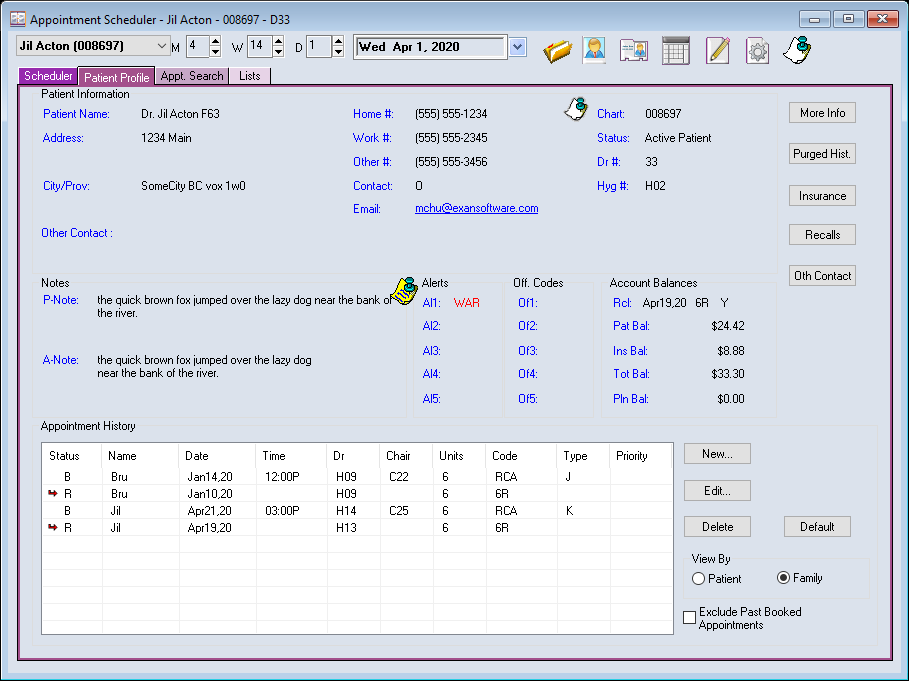Click the pinned note icon beside Chart
The width and height of the screenshot is (909, 681).
click(576, 109)
